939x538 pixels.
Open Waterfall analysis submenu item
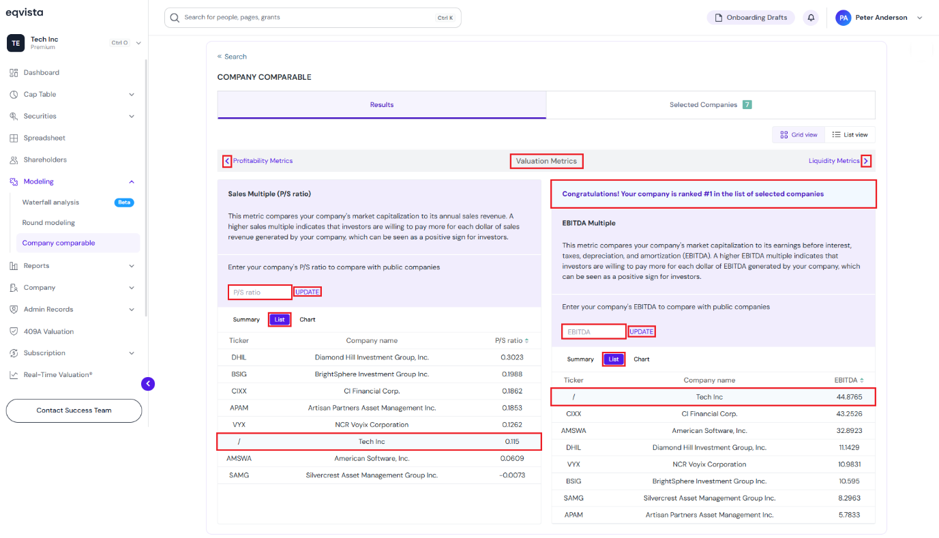tap(50, 202)
